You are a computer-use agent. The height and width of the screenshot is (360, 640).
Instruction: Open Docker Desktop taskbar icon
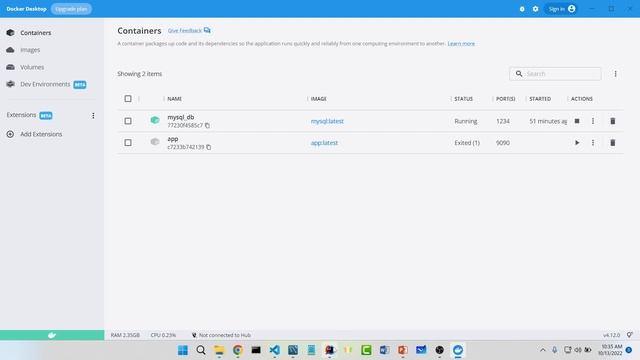tap(458, 350)
